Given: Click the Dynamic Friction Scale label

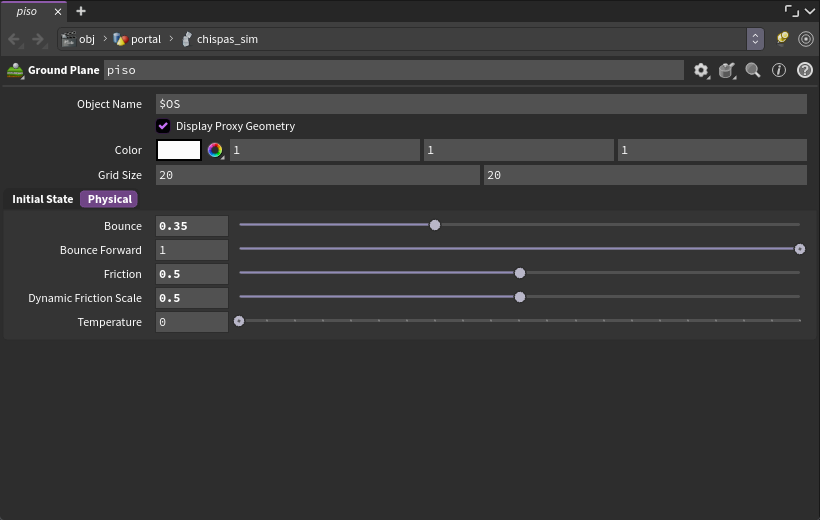Looking at the screenshot, I should (85, 298).
